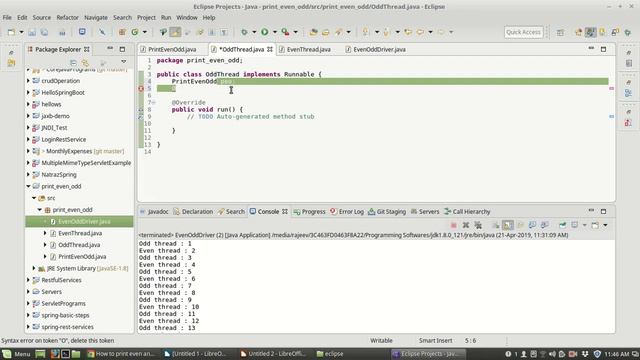
Task: Open the Run button dropdown arrow
Action: click(275, 32)
